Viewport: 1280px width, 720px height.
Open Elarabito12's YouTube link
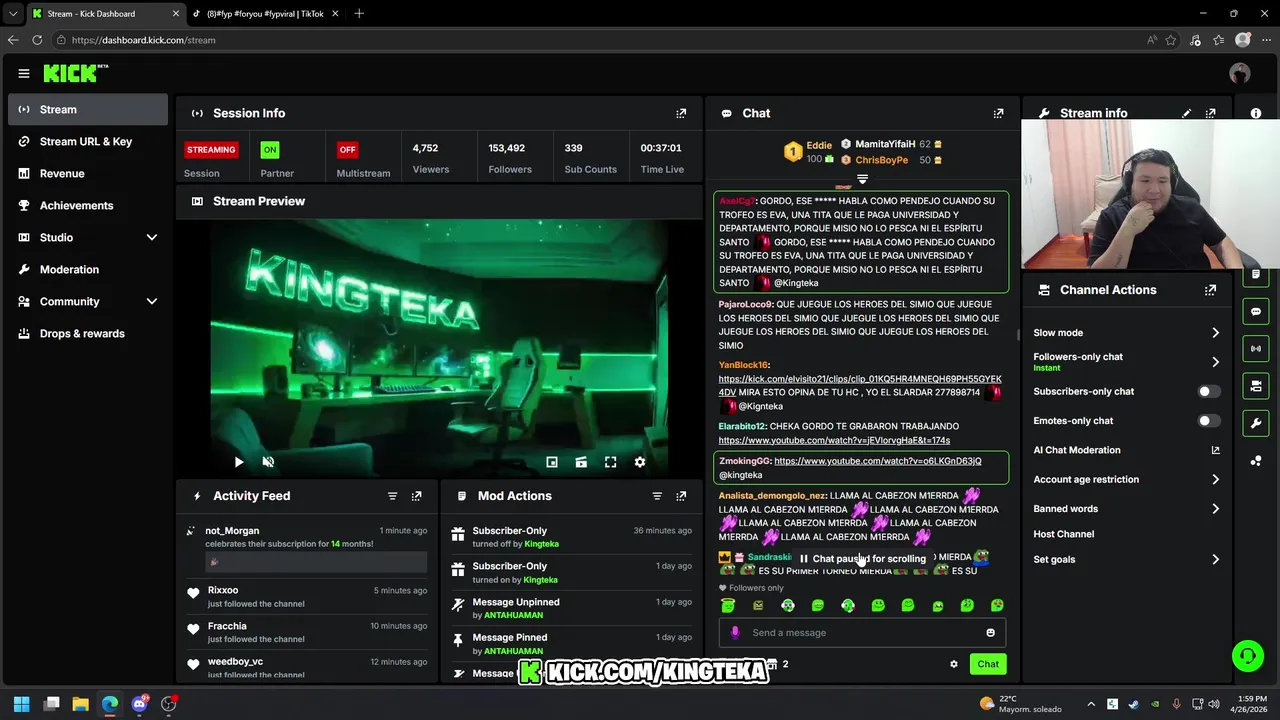tap(834, 440)
